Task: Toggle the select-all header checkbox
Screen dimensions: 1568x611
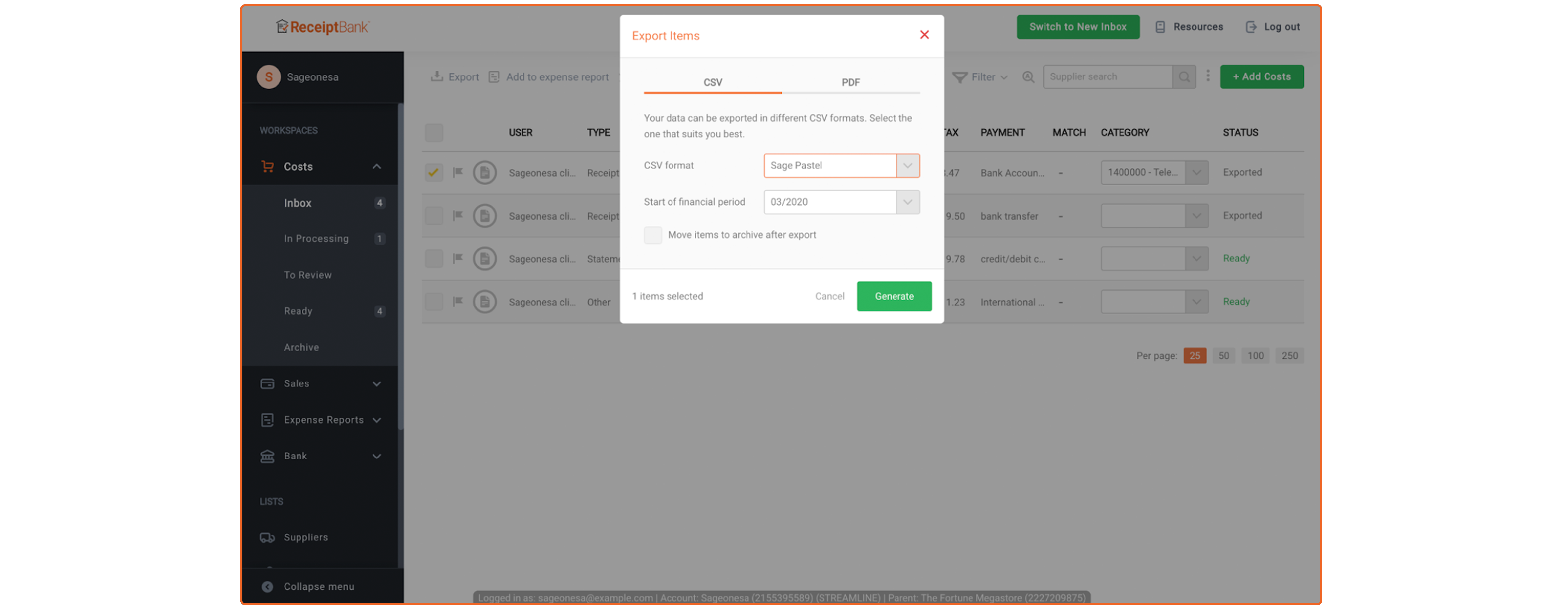Action: (x=434, y=132)
